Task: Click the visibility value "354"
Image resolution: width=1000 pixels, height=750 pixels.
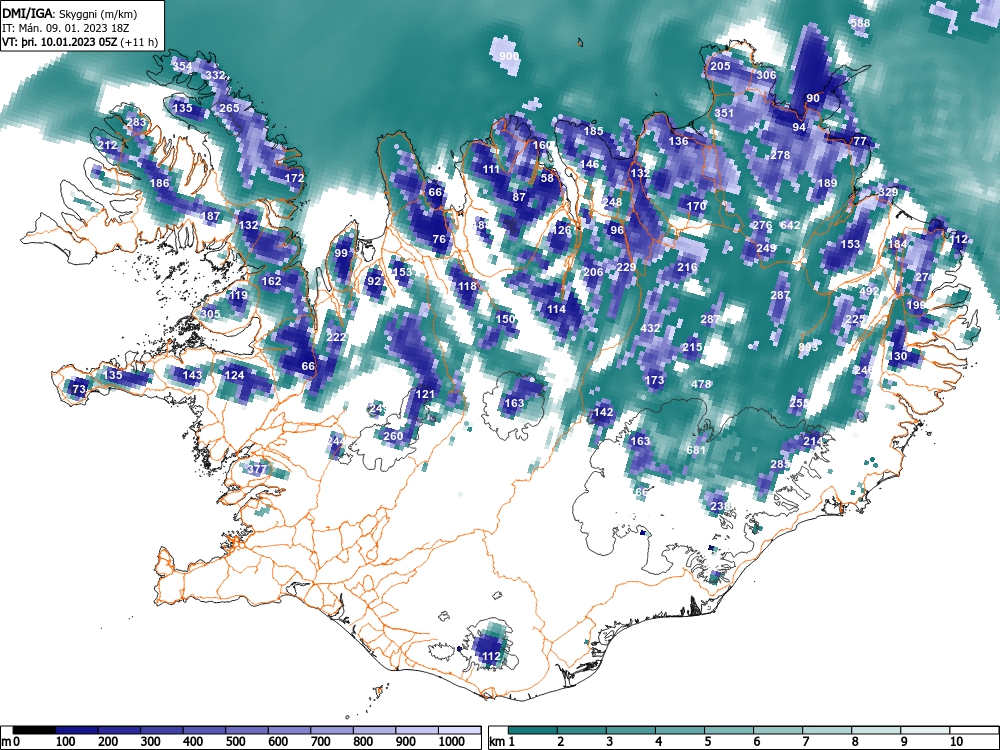Action: click(x=182, y=66)
